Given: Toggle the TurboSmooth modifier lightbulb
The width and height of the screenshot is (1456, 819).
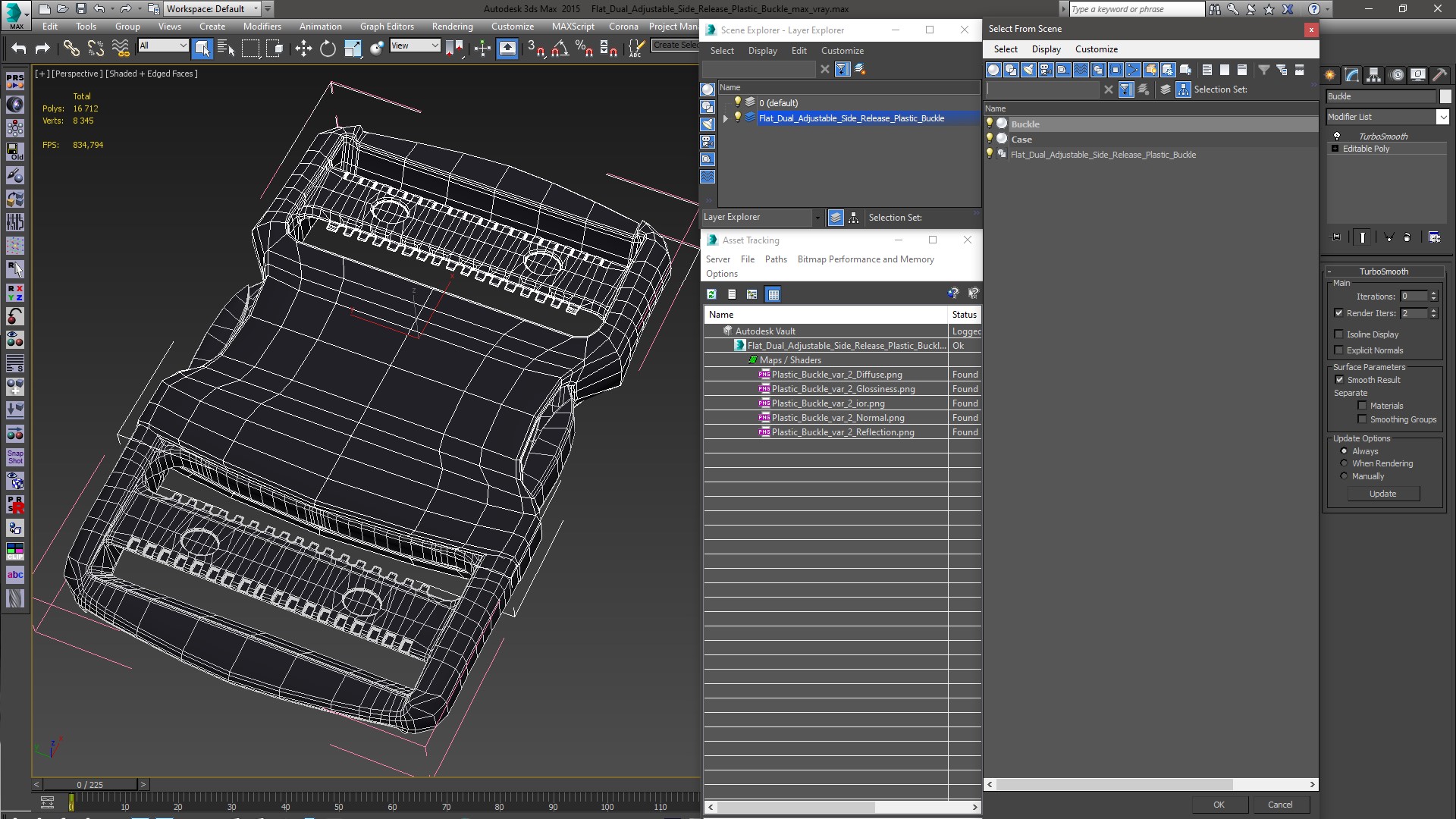Looking at the screenshot, I should (x=1337, y=136).
